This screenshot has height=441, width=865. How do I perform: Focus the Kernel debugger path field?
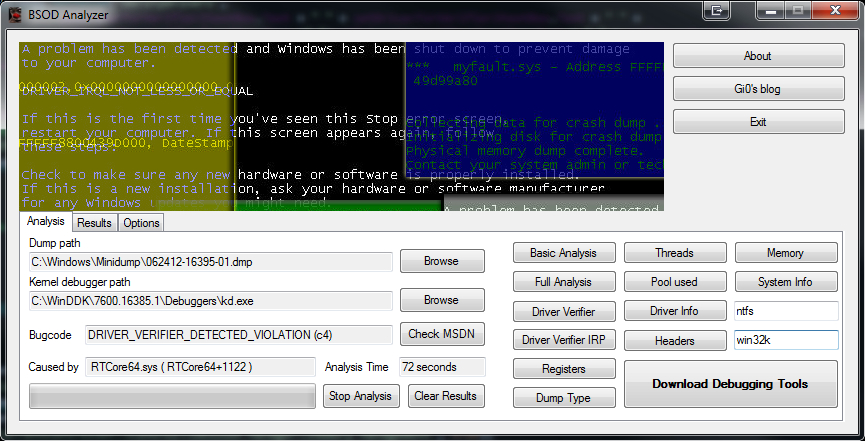[x=211, y=301]
